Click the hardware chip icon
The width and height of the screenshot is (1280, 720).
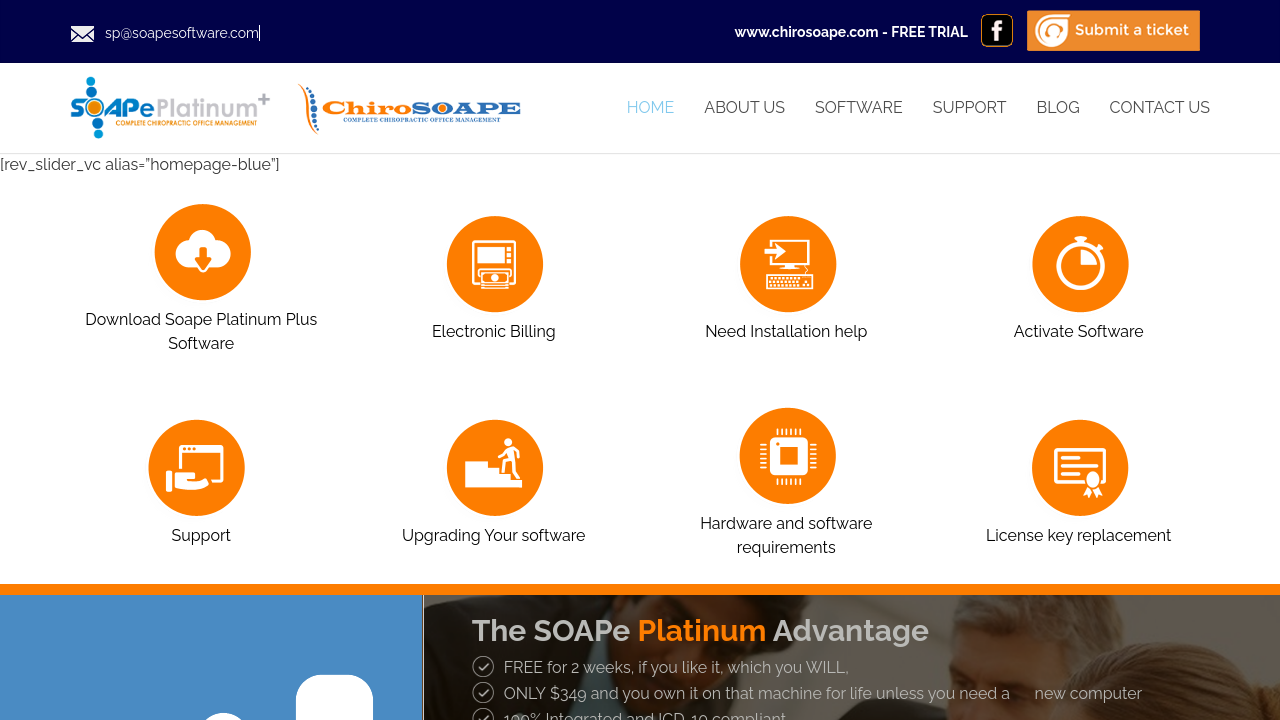(x=788, y=456)
